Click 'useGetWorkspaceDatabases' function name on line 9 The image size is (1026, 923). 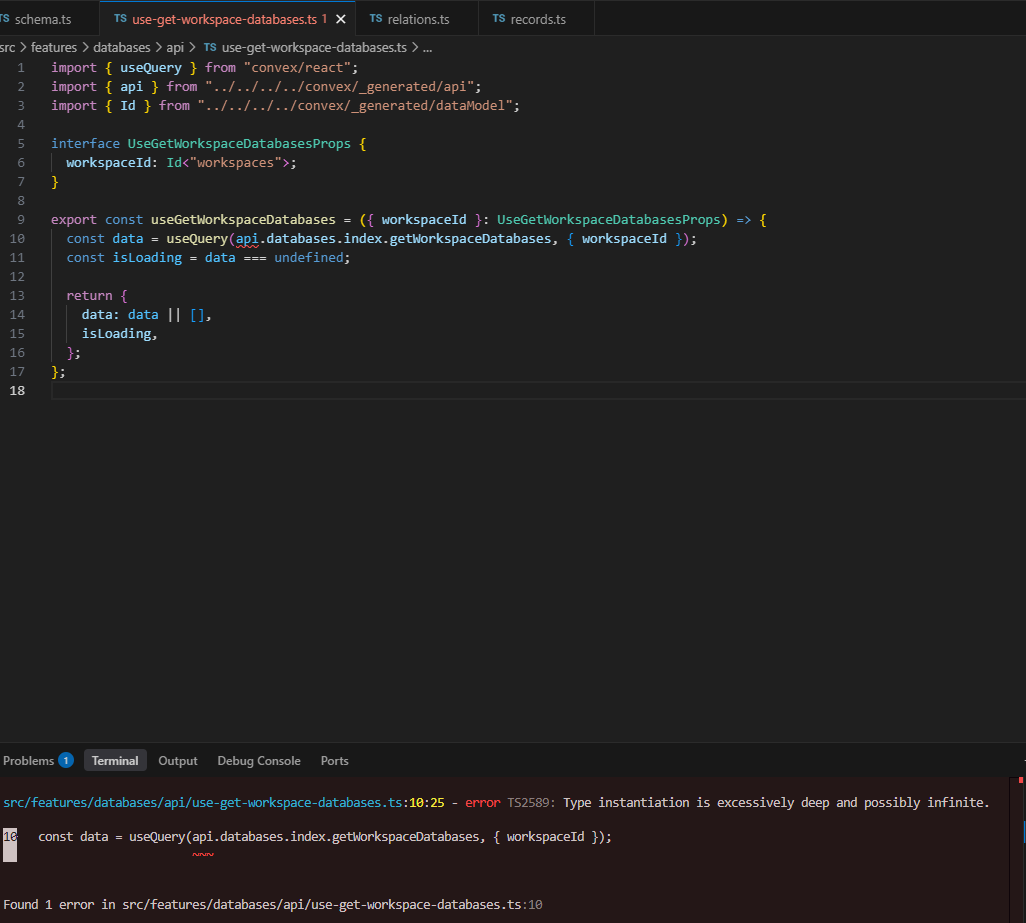pyautogui.click(x=243, y=220)
